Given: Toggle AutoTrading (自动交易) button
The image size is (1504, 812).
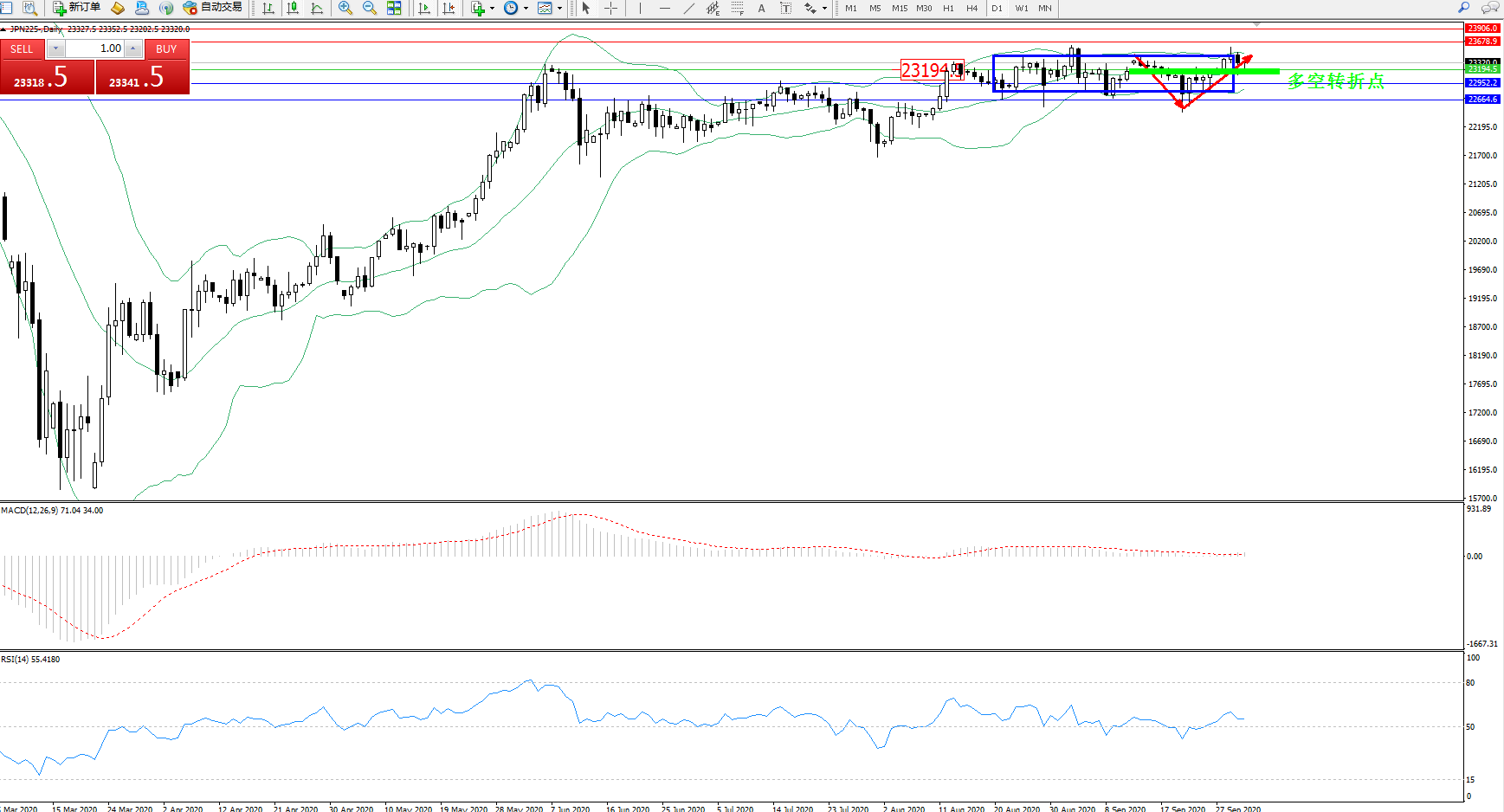Looking at the screenshot, I should [212, 8].
